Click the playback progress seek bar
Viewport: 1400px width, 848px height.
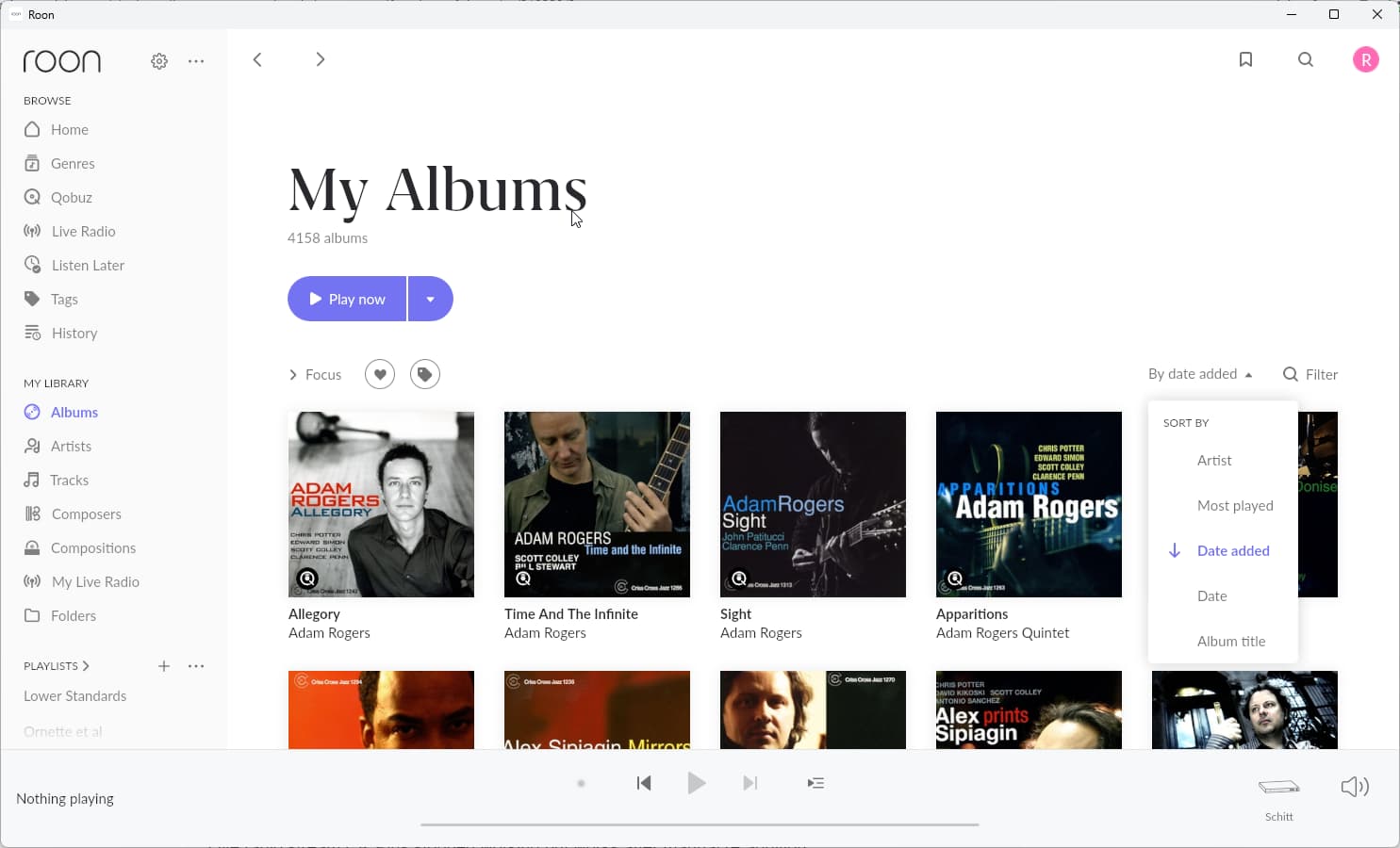click(700, 824)
